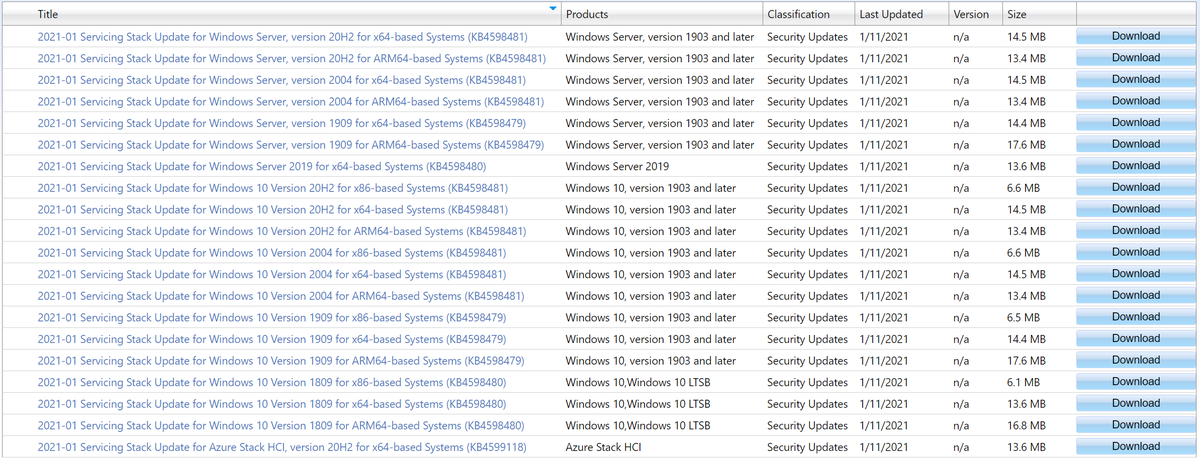This screenshot has width=1200, height=460.
Task: Open Windows 10 2004 x64 update link
Action: point(271,275)
